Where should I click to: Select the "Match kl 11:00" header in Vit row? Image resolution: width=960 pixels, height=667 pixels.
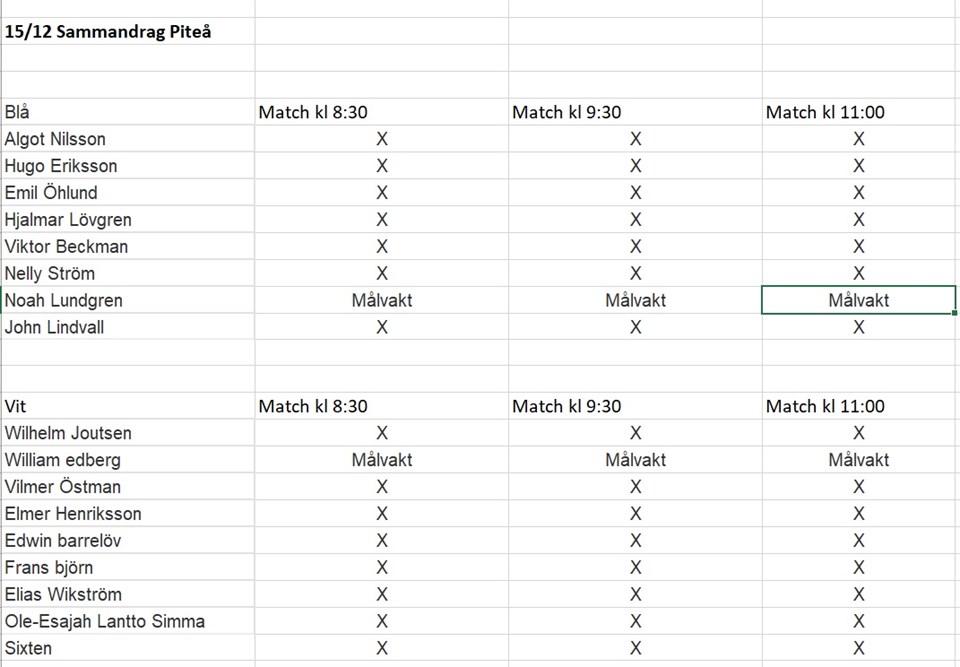[825, 406]
